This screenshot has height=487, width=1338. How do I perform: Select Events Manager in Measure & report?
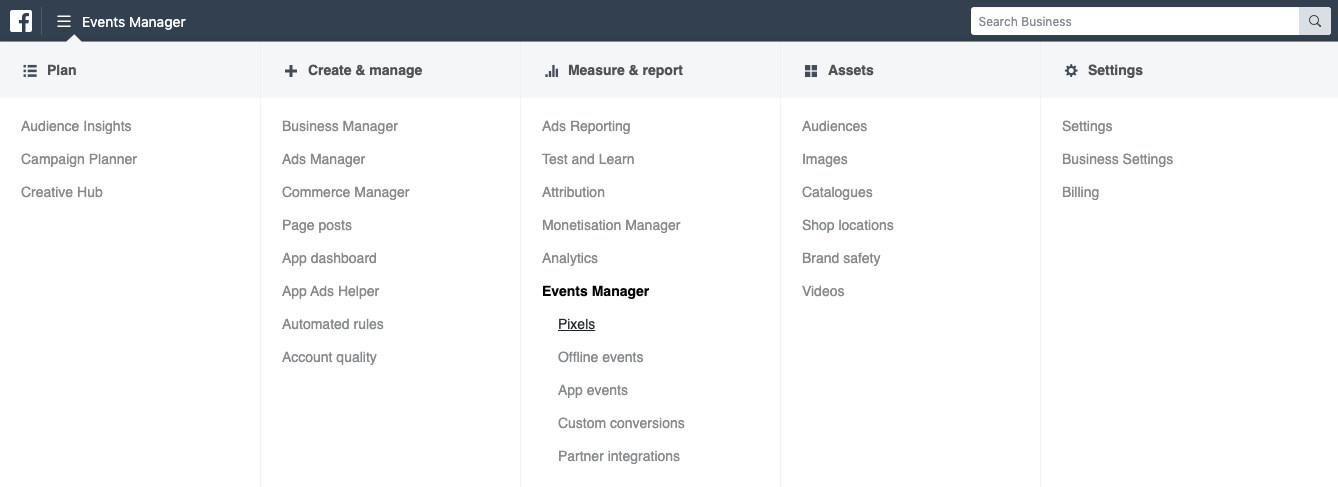click(x=596, y=291)
